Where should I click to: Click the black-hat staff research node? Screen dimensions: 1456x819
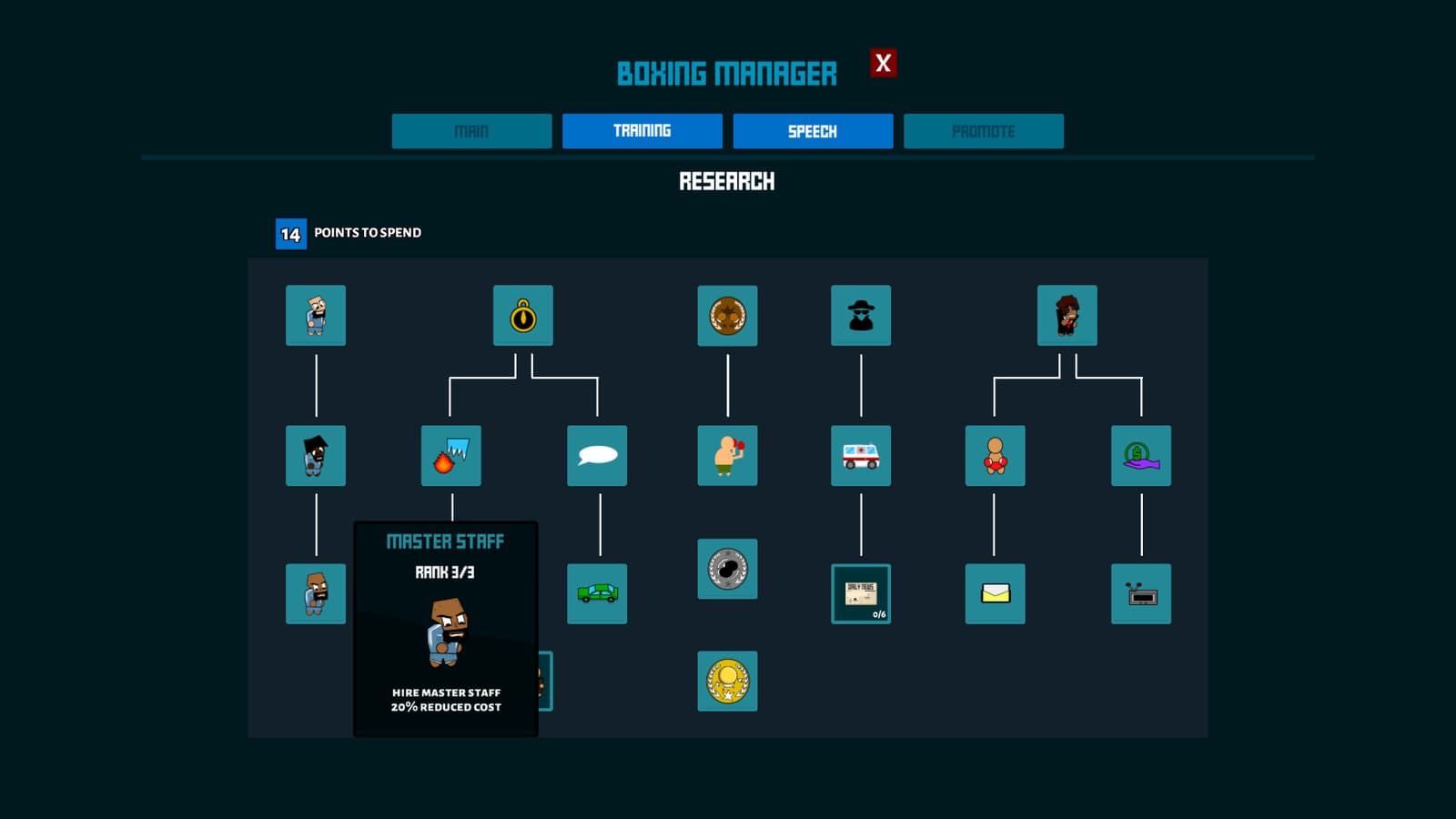pyautogui.click(x=316, y=456)
